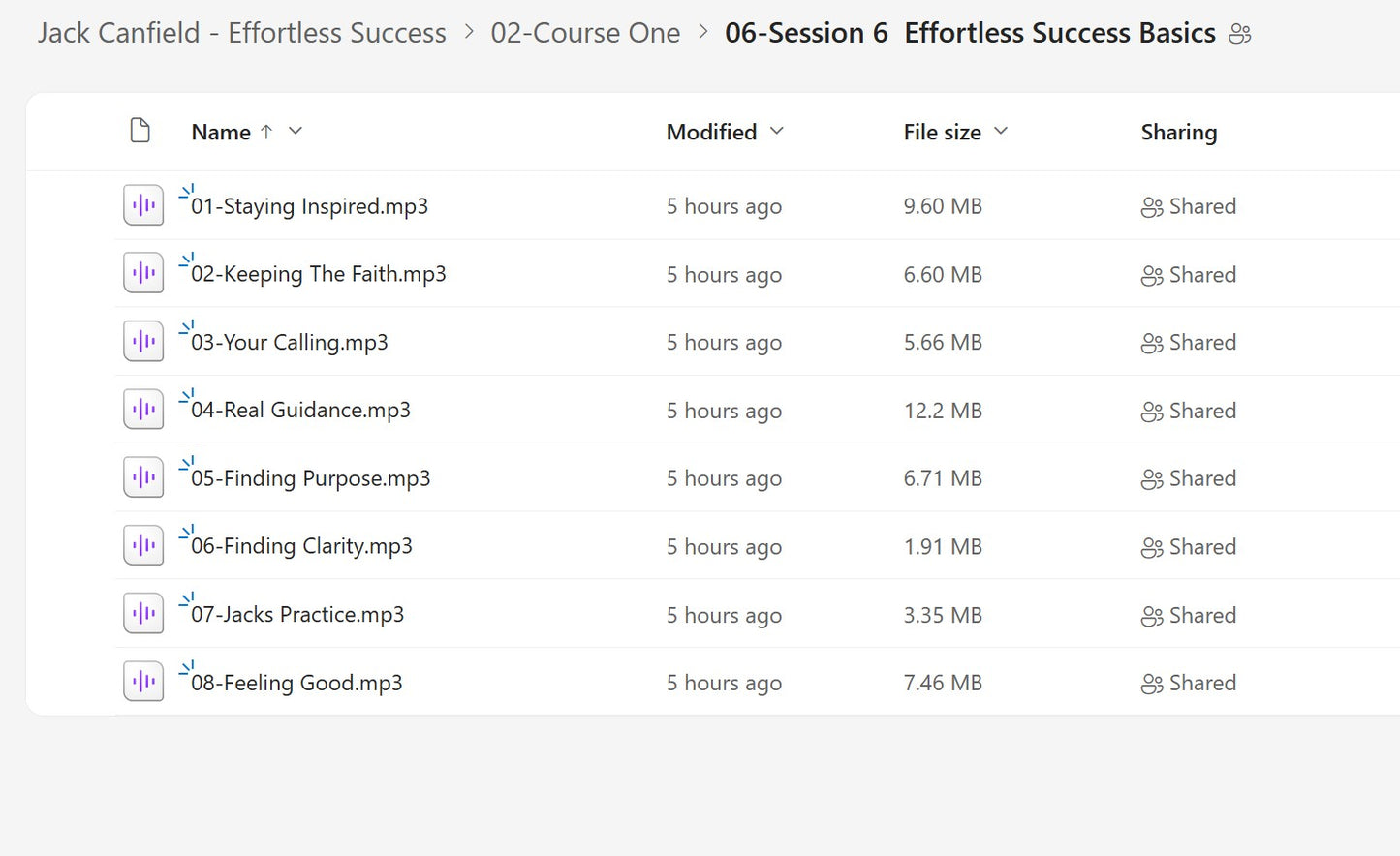
Task: Click the audio icon beside 07-Jacks Practice.mp3
Action: point(142,613)
